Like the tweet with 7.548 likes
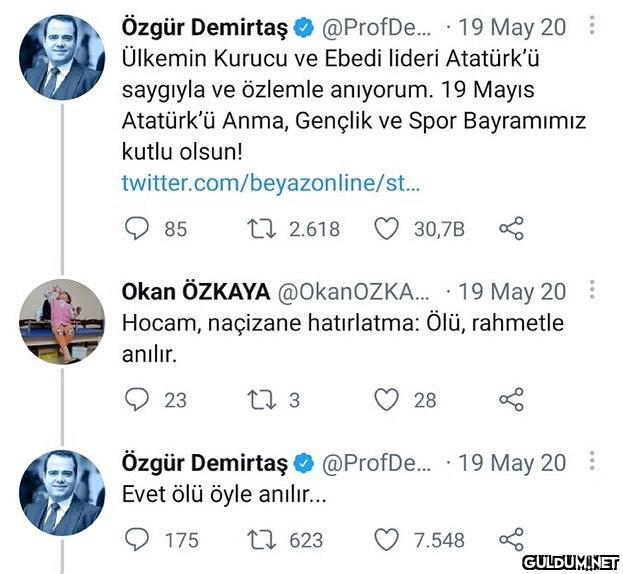The height and width of the screenshot is (574, 623). pos(387,540)
